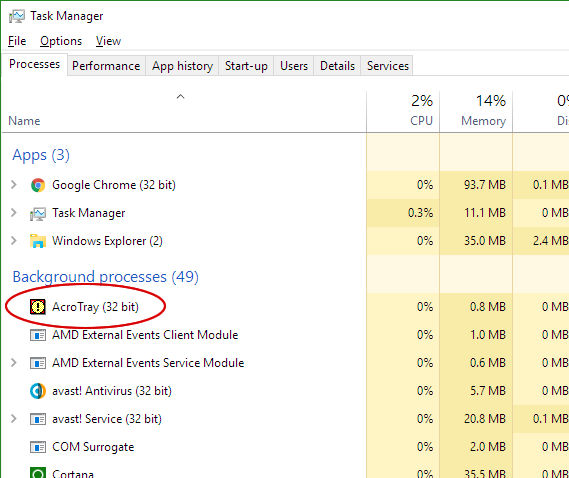Screen dimensions: 569x478
Task: Switch to the App history tab
Action: point(183,66)
